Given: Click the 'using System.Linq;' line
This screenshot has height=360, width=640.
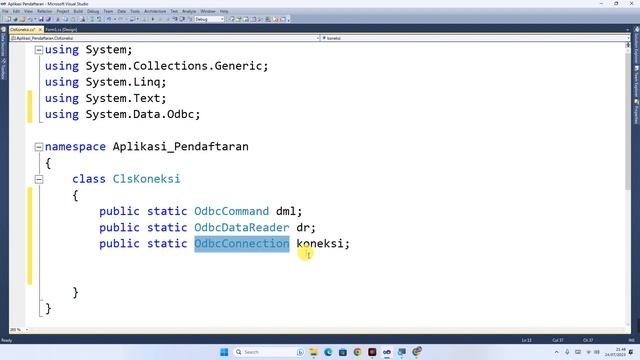Looking at the screenshot, I should [106, 82].
